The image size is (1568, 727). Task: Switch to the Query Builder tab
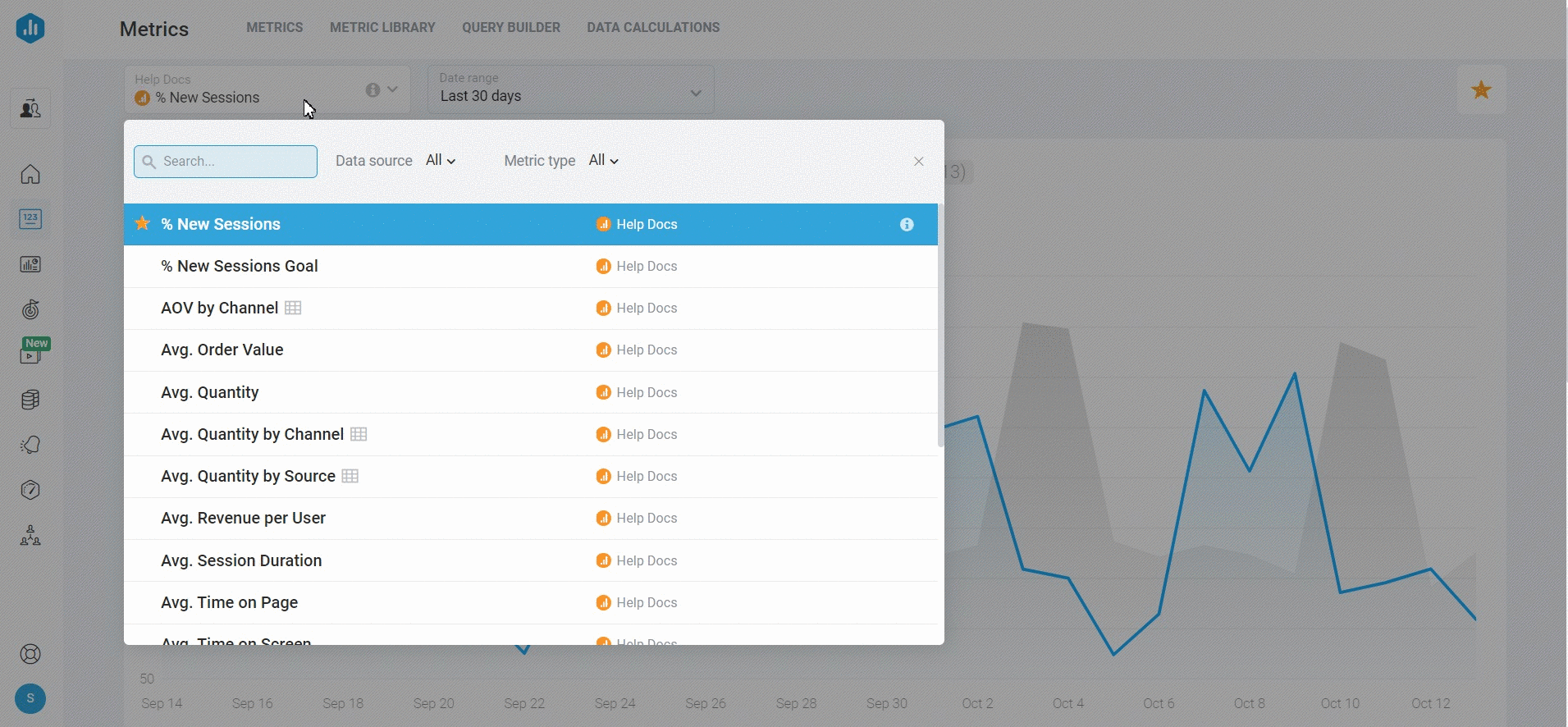tap(510, 28)
